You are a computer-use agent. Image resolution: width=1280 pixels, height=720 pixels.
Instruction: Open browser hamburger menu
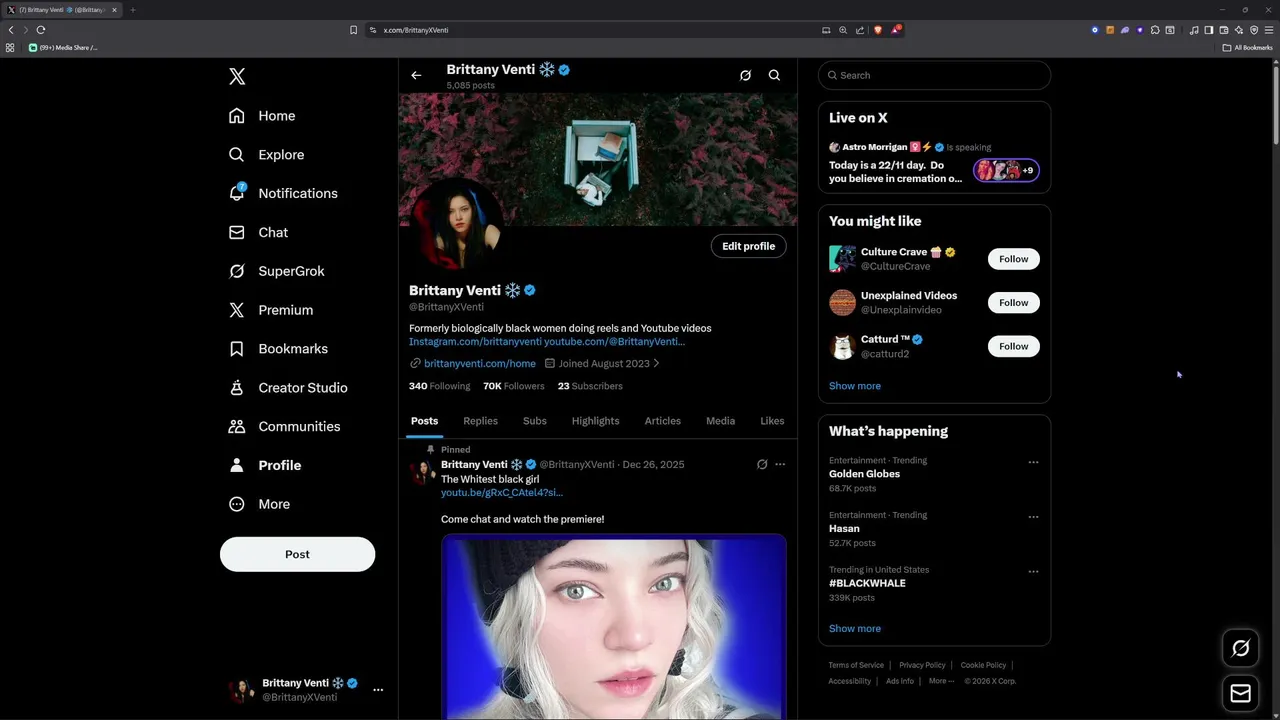coord(1269,30)
